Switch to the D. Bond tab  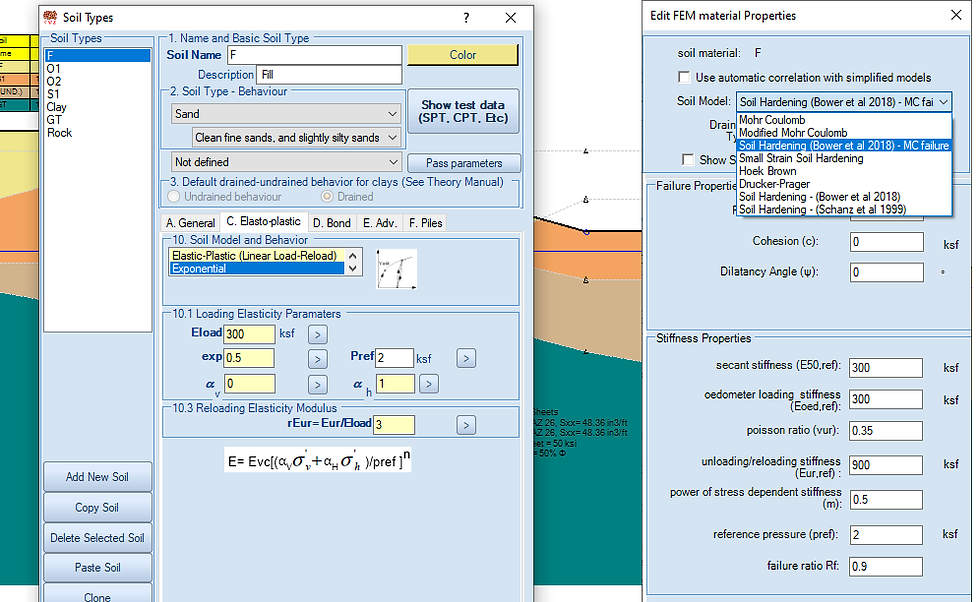click(331, 223)
